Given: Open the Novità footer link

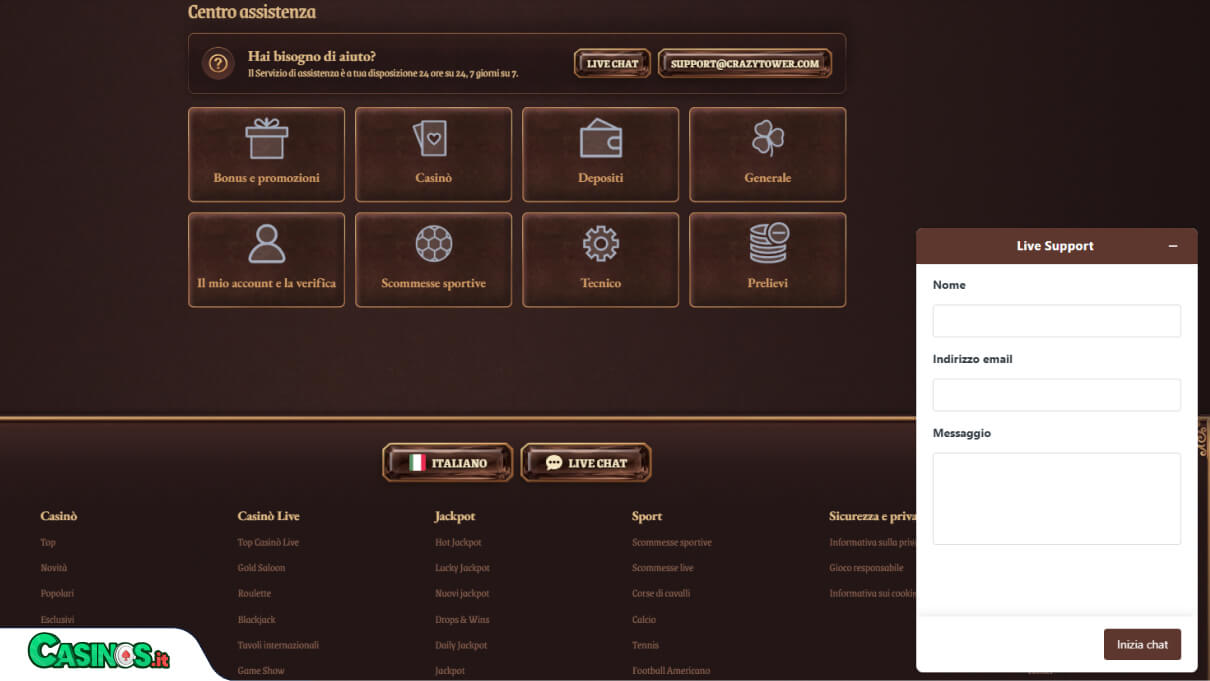Looking at the screenshot, I should [54, 568].
